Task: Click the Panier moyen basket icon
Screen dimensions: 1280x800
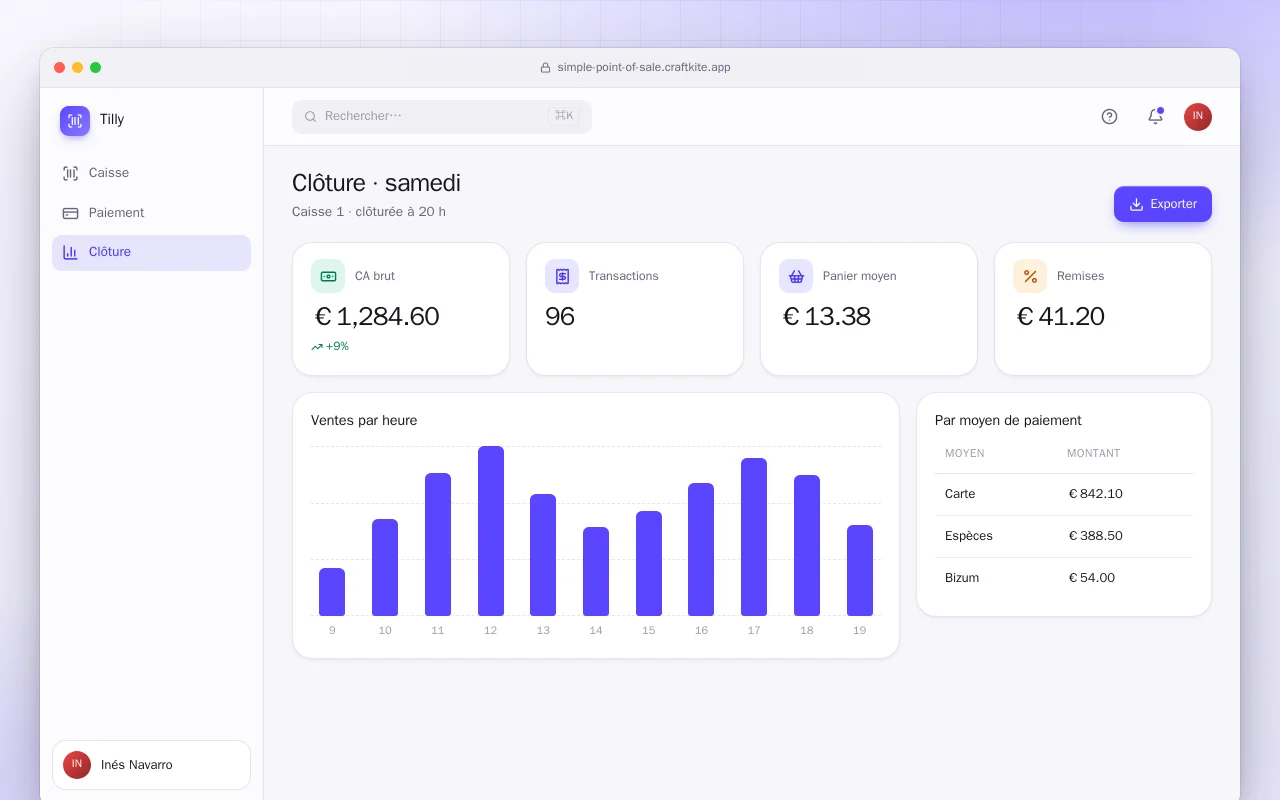Action: [x=796, y=276]
